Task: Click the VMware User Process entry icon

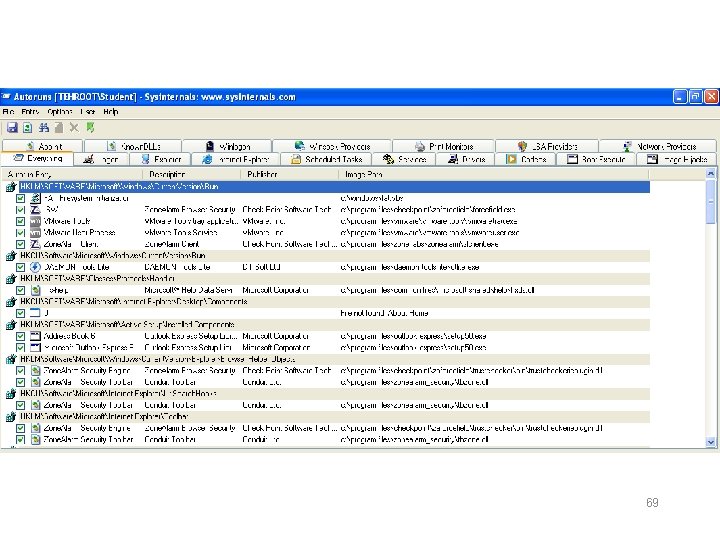Action: (35, 233)
